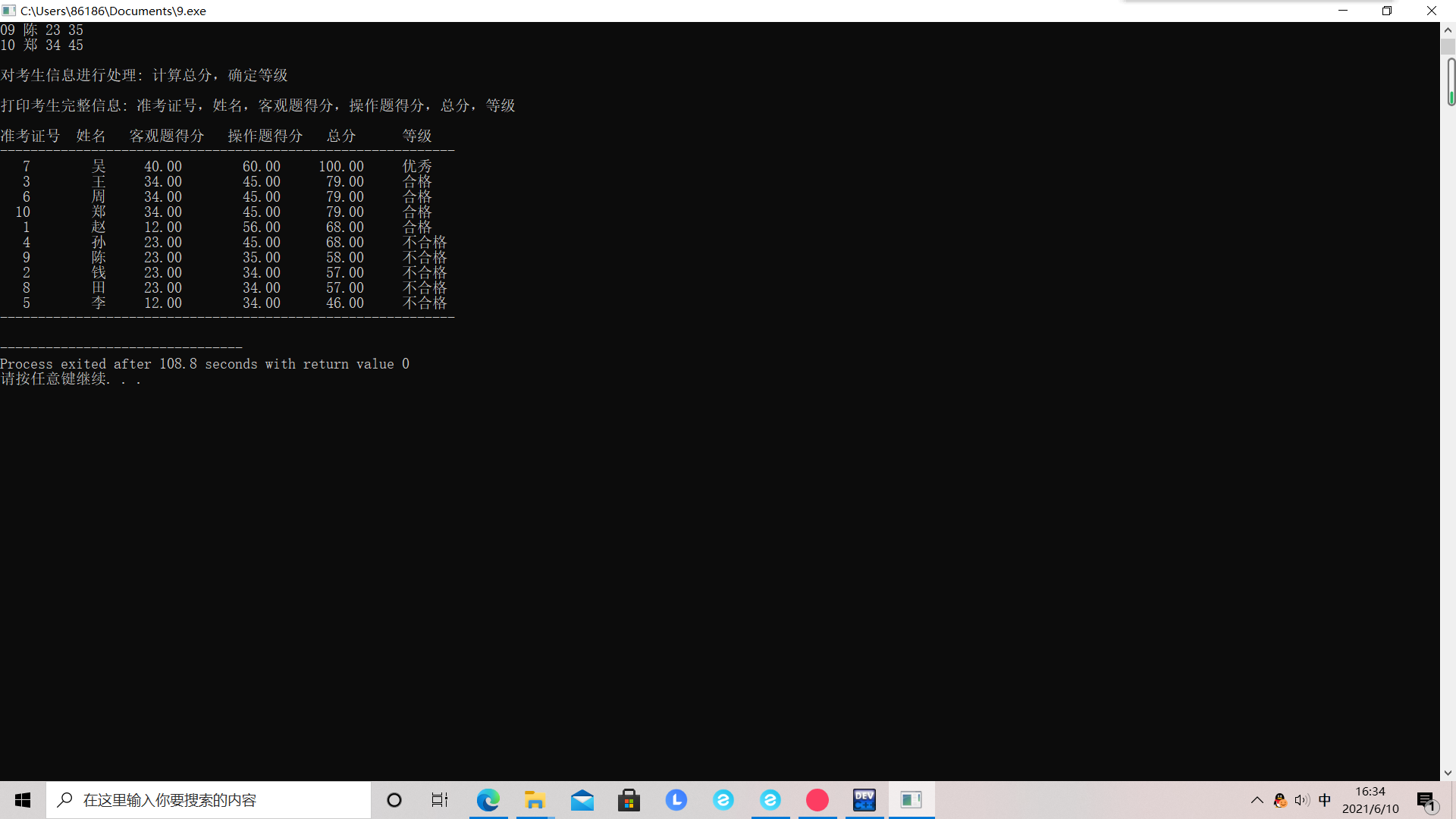Image resolution: width=1456 pixels, height=819 pixels.
Task: Open File Explorer from taskbar
Action: tap(535, 800)
